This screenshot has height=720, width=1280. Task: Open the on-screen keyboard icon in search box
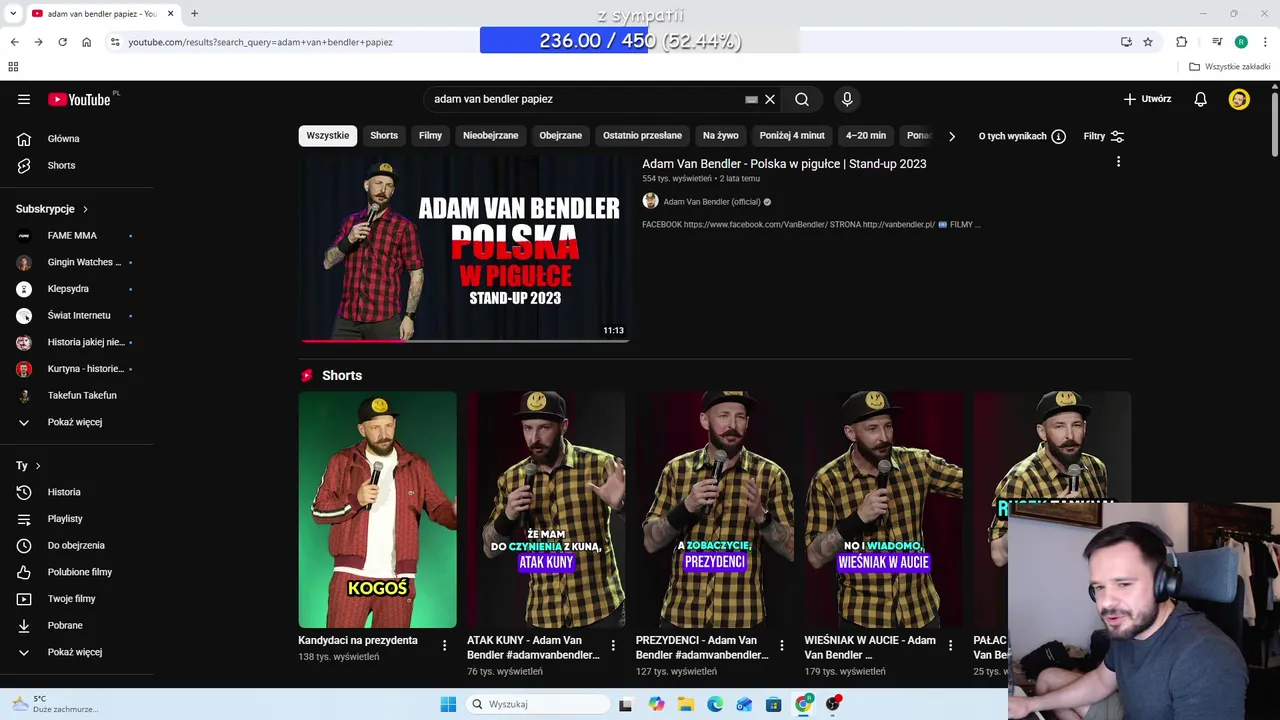[x=751, y=99]
